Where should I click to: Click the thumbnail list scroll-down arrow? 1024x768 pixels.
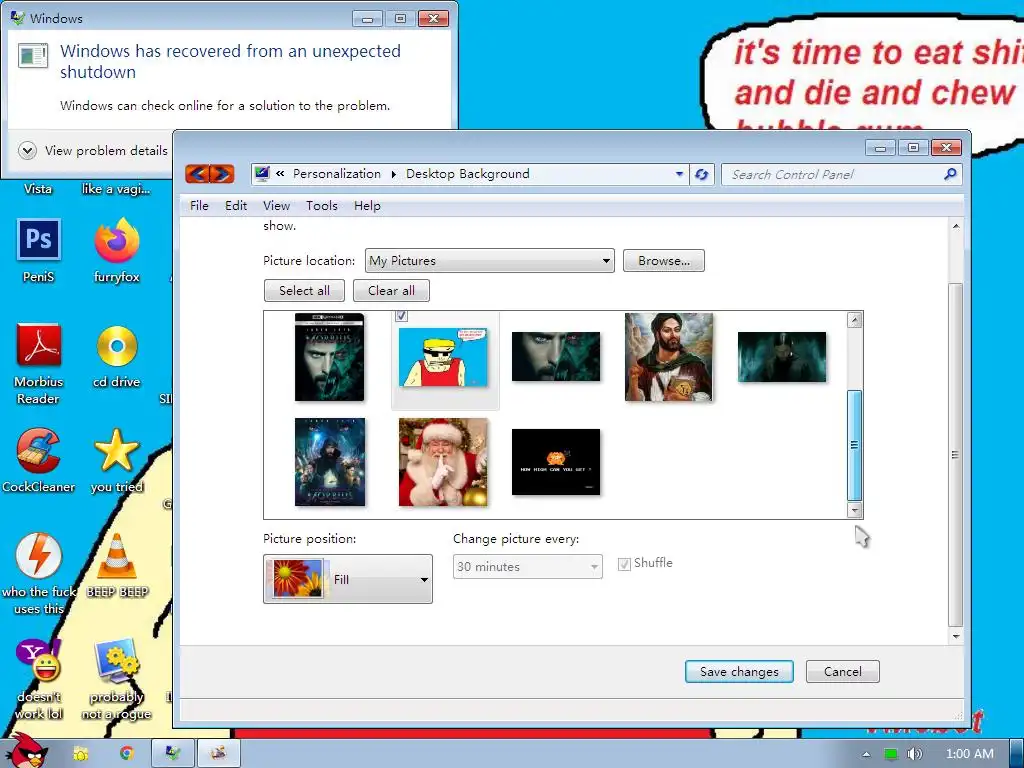point(854,511)
